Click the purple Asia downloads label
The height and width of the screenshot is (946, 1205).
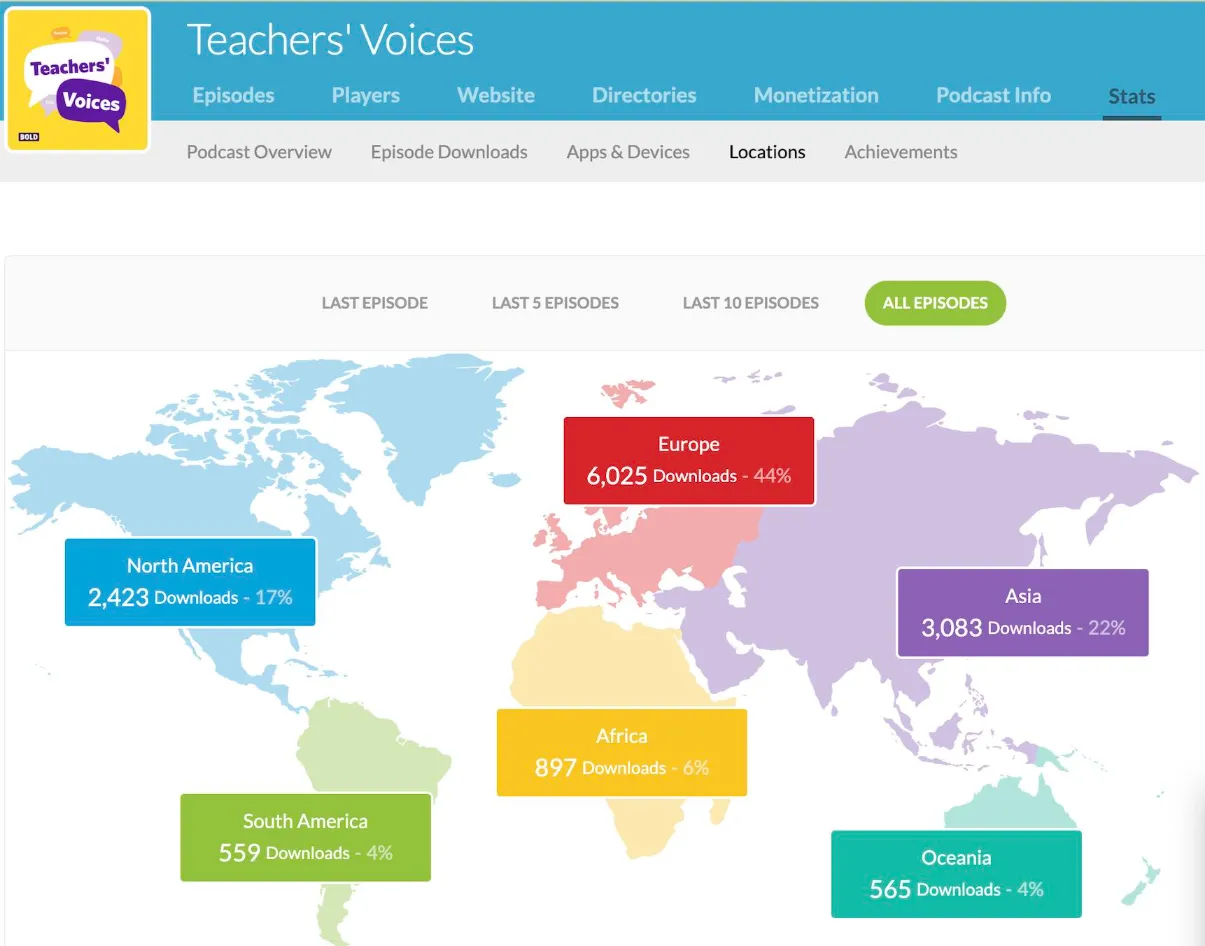coord(1022,612)
